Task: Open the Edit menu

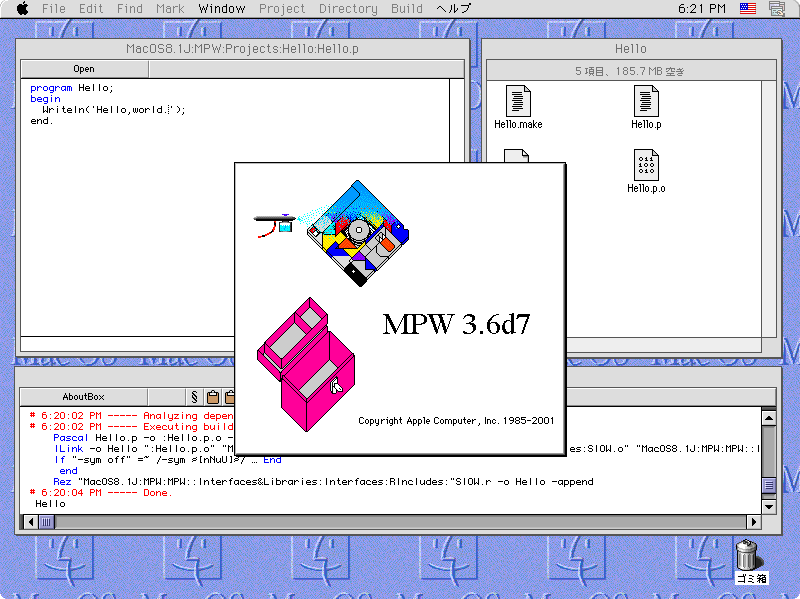Action: (x=91, y=9)
